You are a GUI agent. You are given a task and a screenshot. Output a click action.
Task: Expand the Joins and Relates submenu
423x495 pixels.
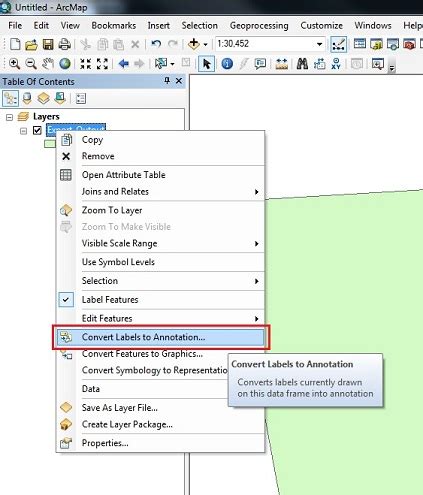pos(256,192)
